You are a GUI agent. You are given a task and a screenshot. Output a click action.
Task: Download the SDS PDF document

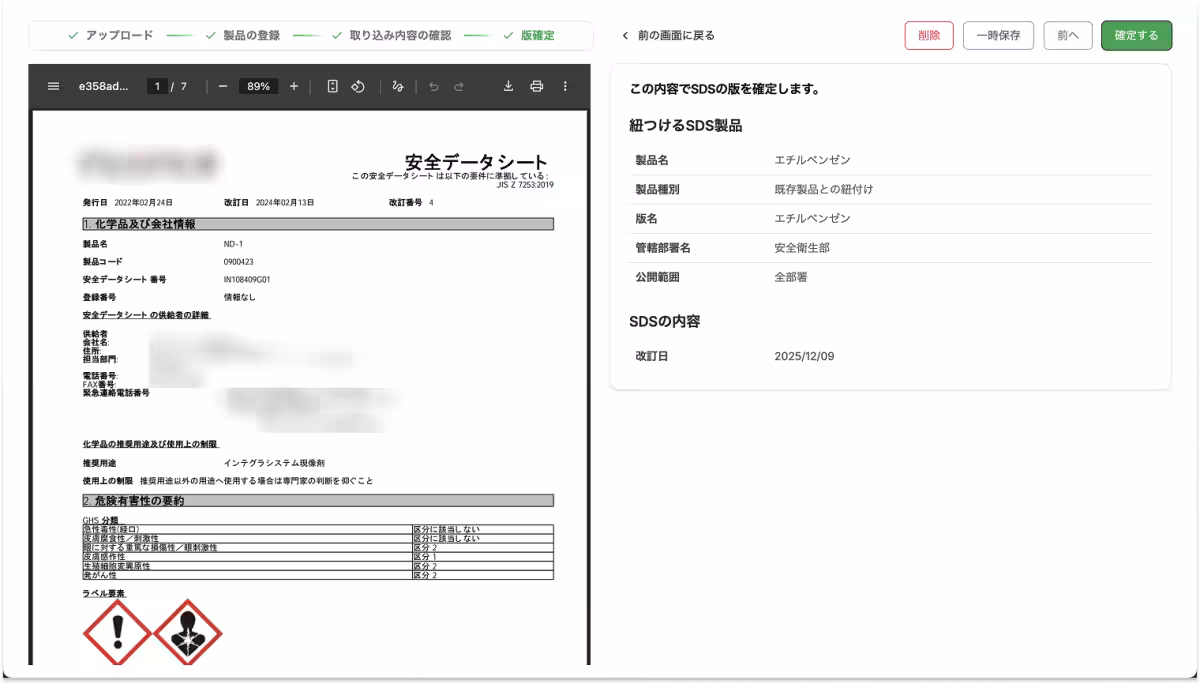(509, 86)
